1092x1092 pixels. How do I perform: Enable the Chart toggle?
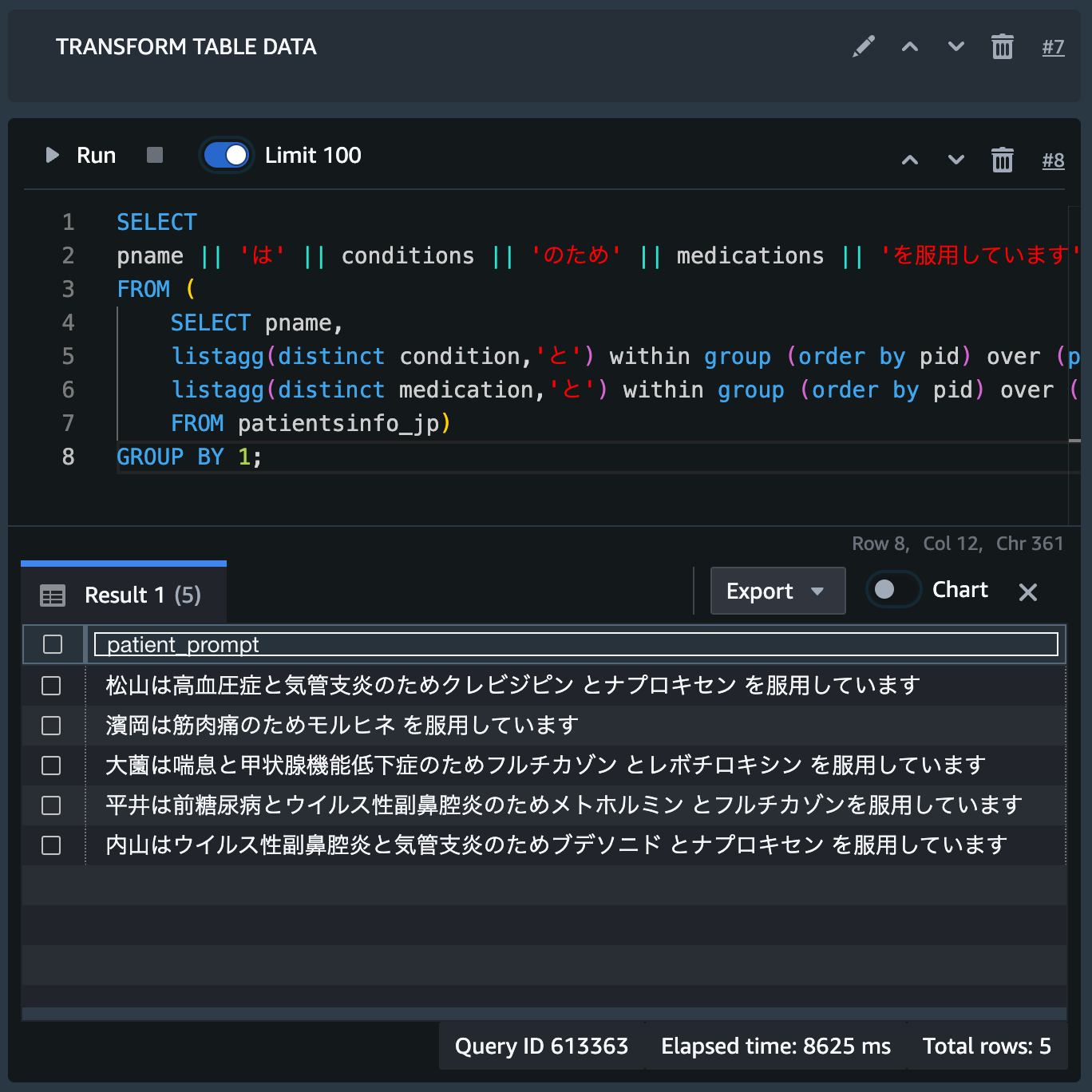[x=892, y=590]
